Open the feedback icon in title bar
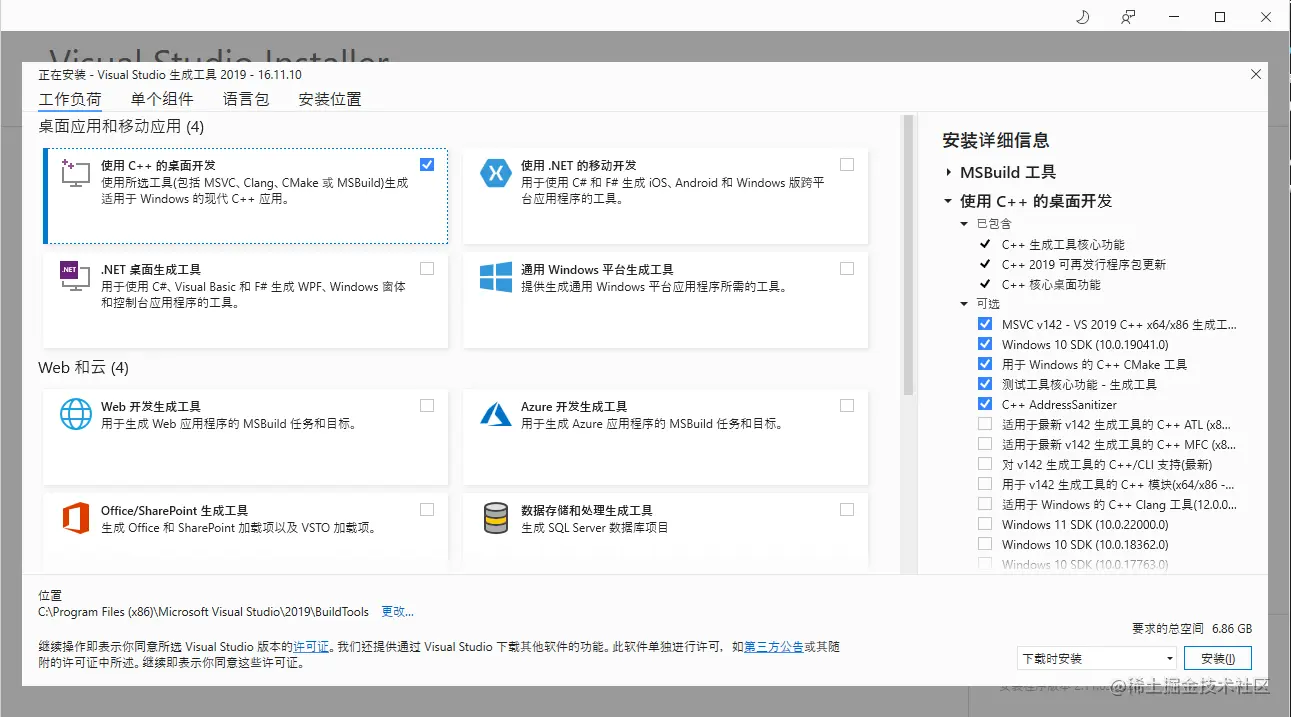 [1128, 17]
